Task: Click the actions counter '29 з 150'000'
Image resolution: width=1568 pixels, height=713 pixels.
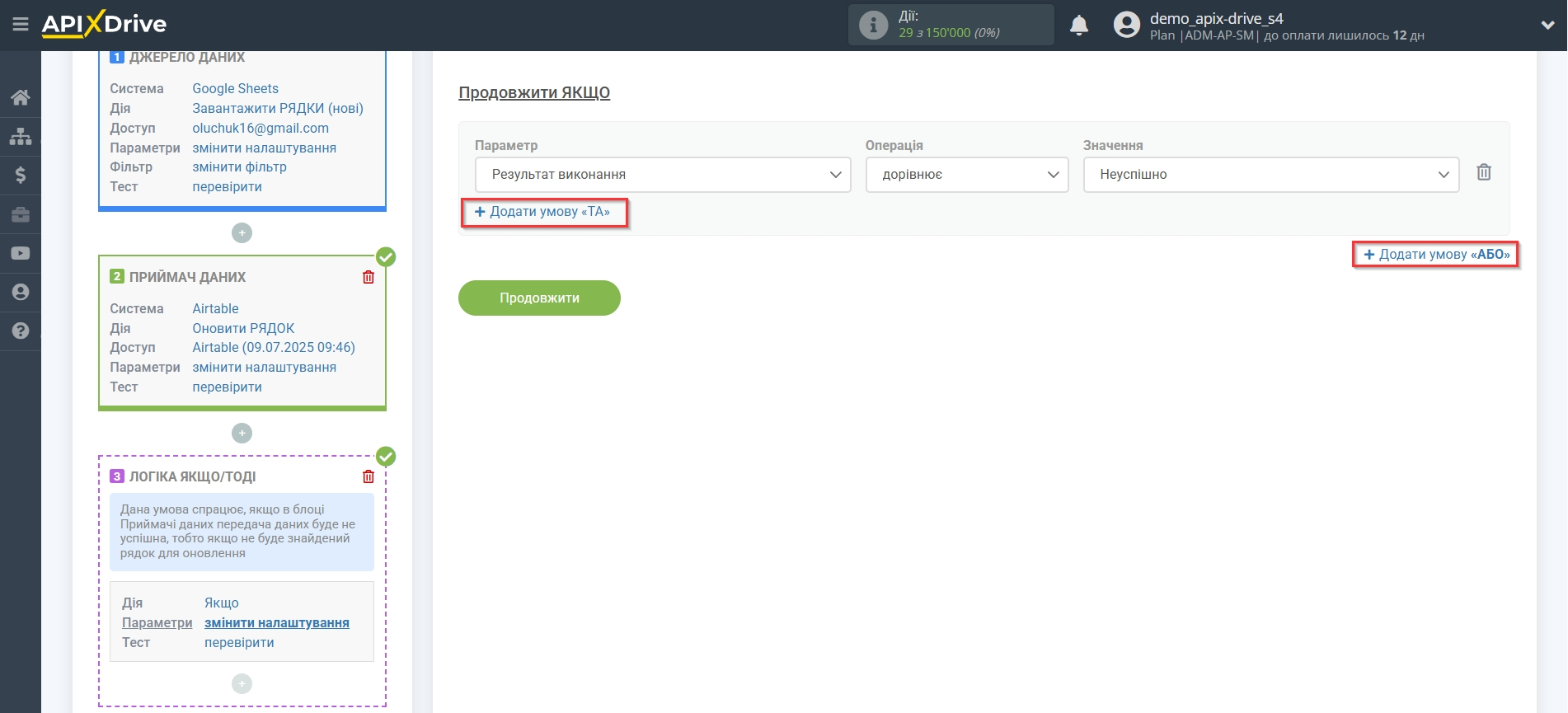Action: point(949,33)
